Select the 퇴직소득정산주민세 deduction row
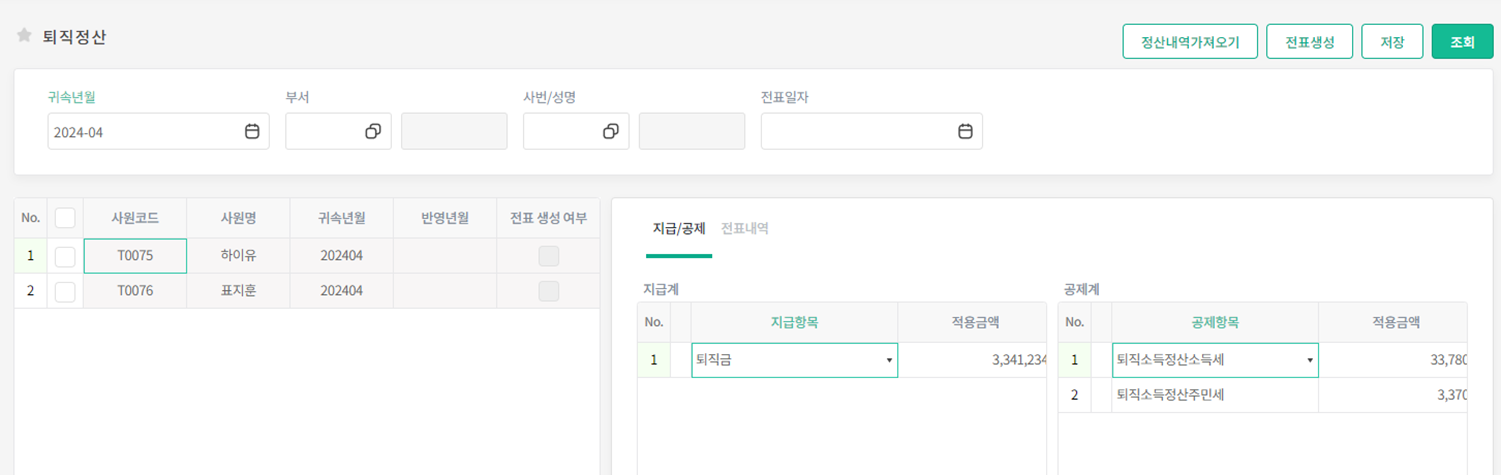The image size is (1501, 475). click(x=1213, y=396)
